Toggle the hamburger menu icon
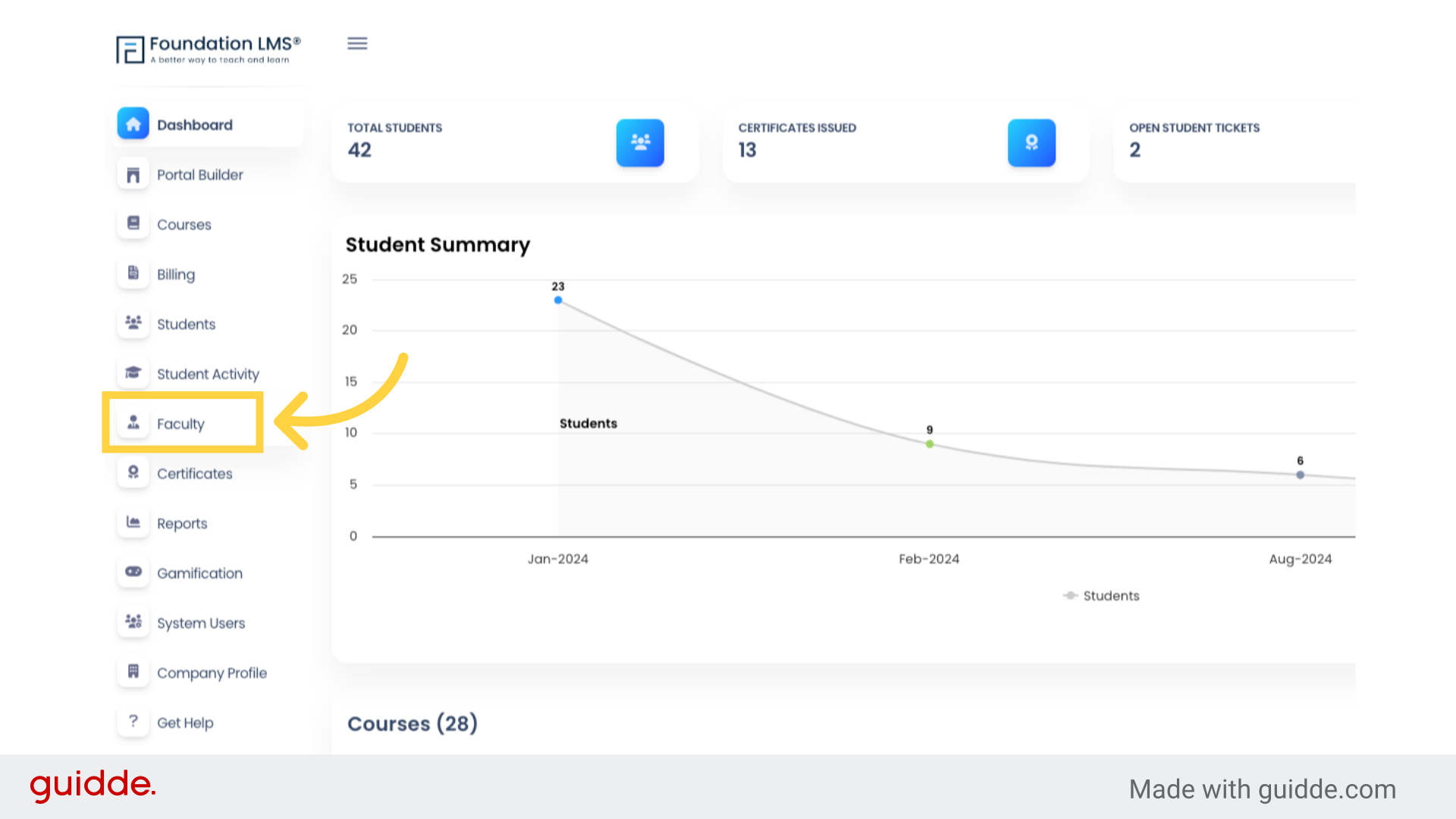The image size is (1456, 819). (357, 44)
